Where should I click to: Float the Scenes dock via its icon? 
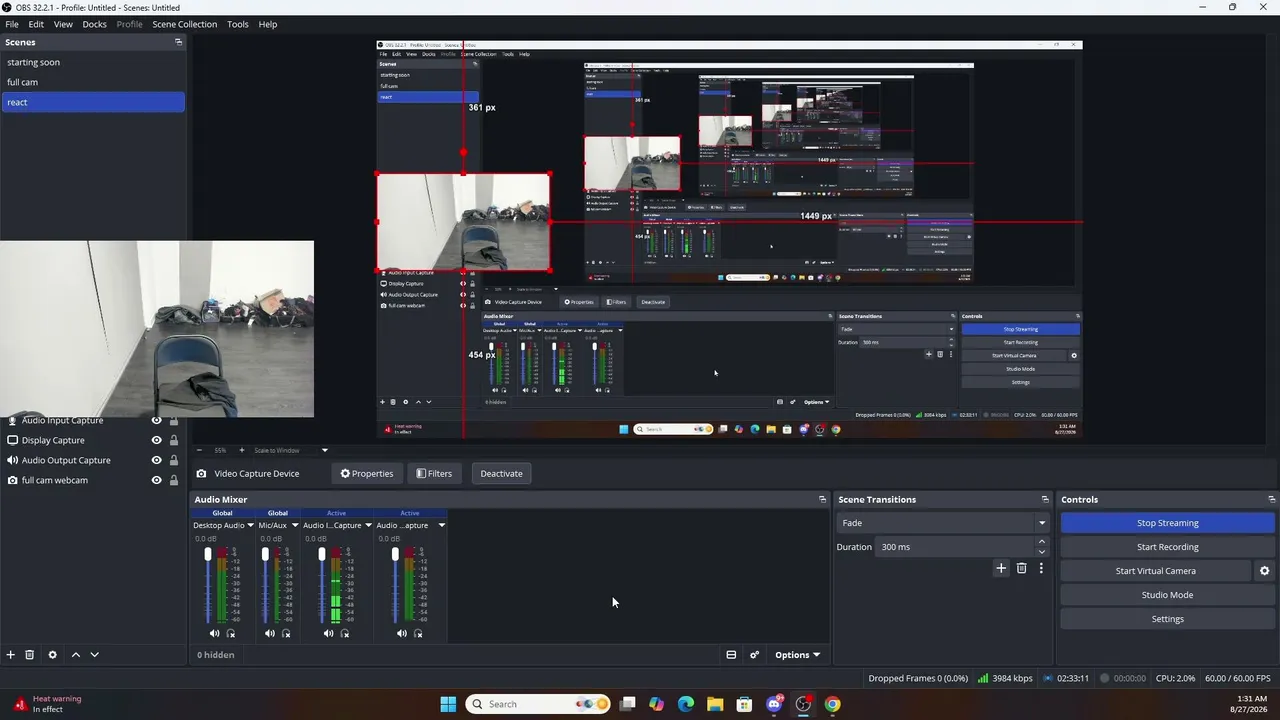pos(179,42)
